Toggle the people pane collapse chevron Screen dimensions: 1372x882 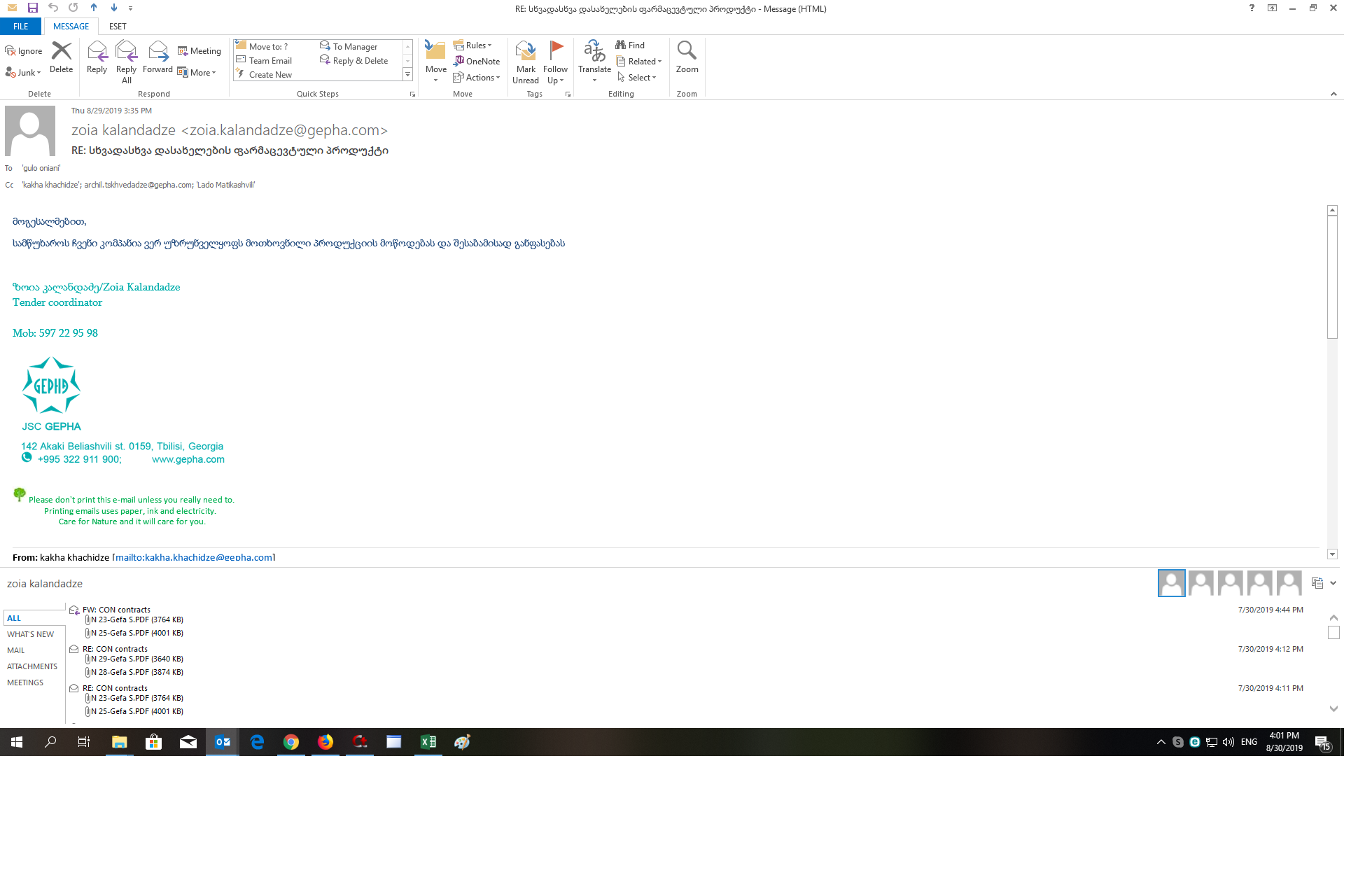pyautogui.click(x=1333, y=583)
